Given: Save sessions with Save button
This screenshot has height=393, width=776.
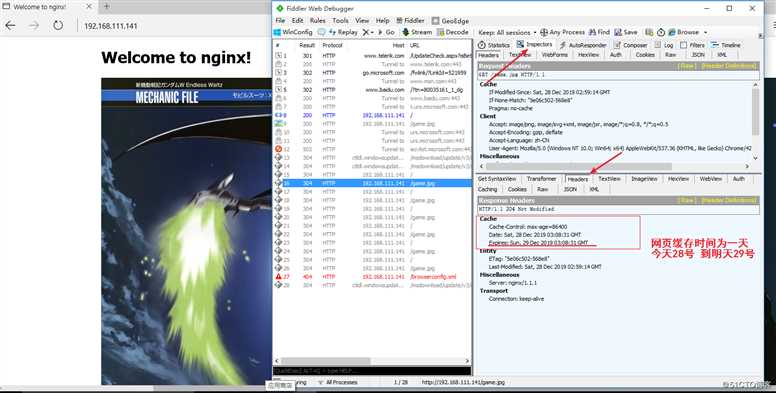Looking at the screenshot, I should (x=626, y=32).
